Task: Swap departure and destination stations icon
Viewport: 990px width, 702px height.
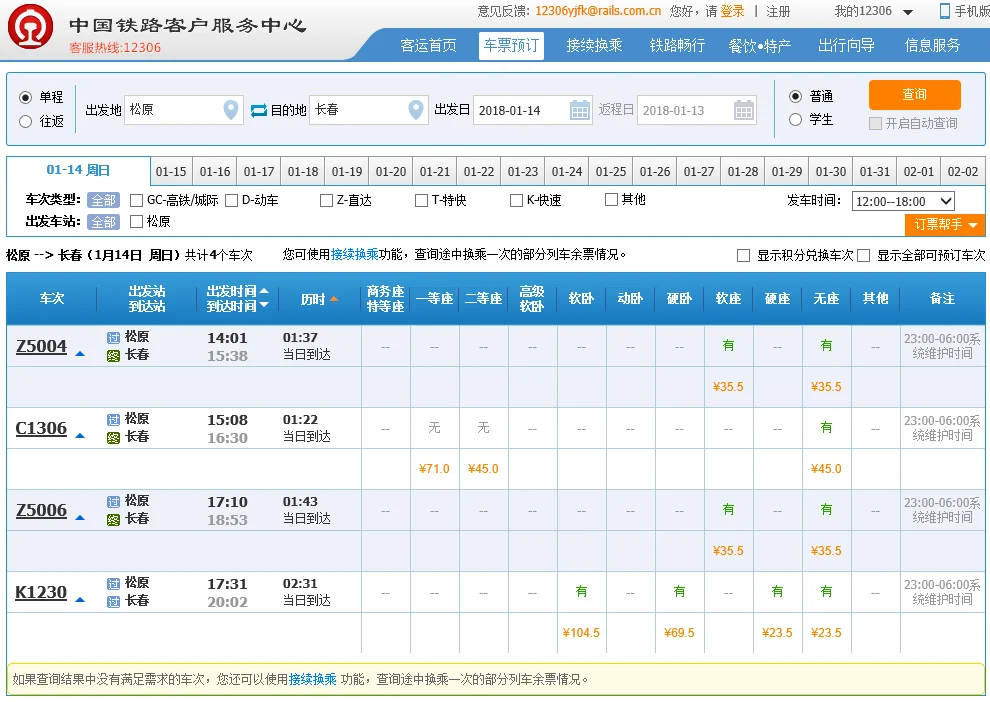Action: [x=259, y=110]
